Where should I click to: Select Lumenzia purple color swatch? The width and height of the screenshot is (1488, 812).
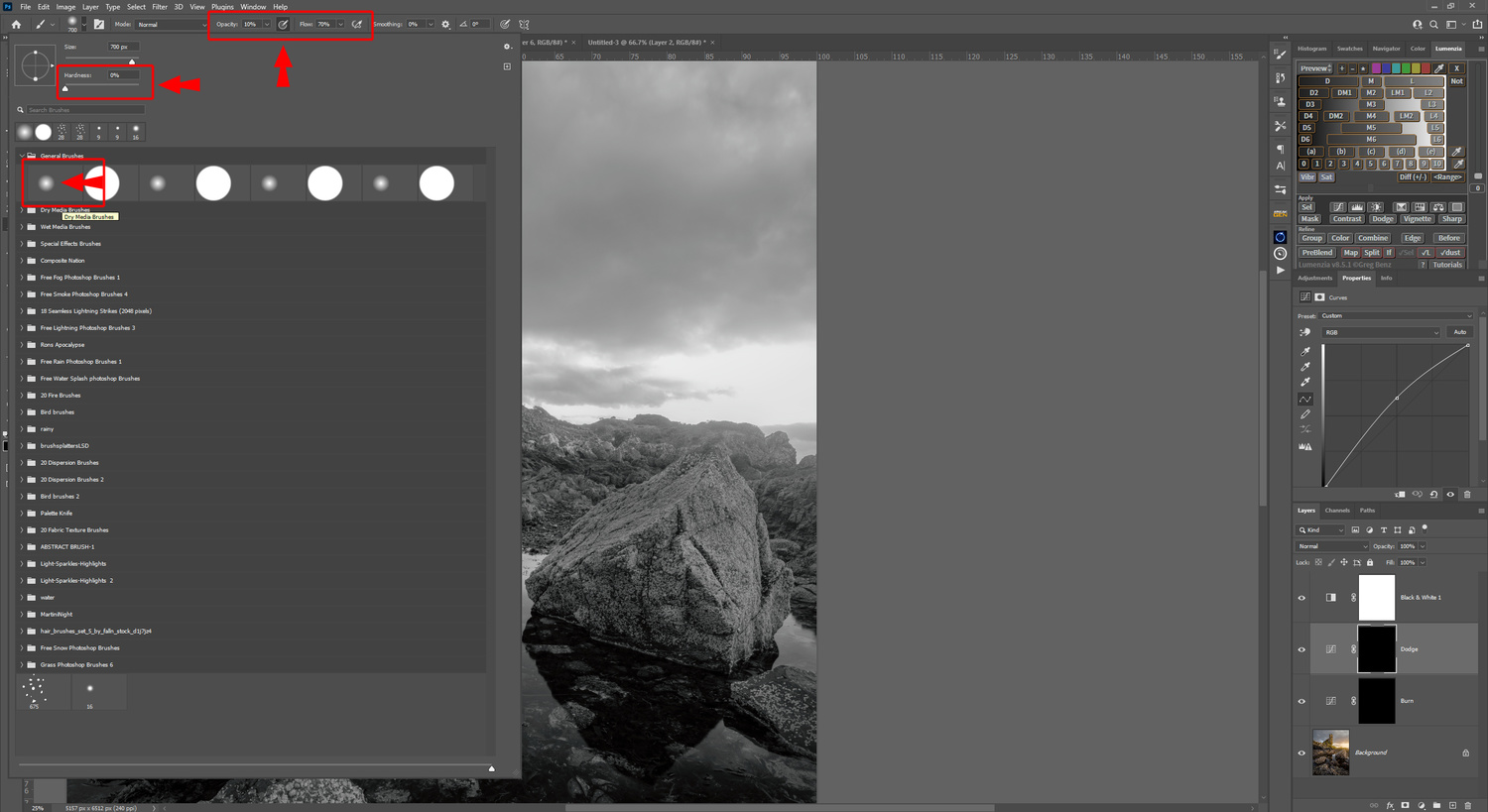(1377, 68)
